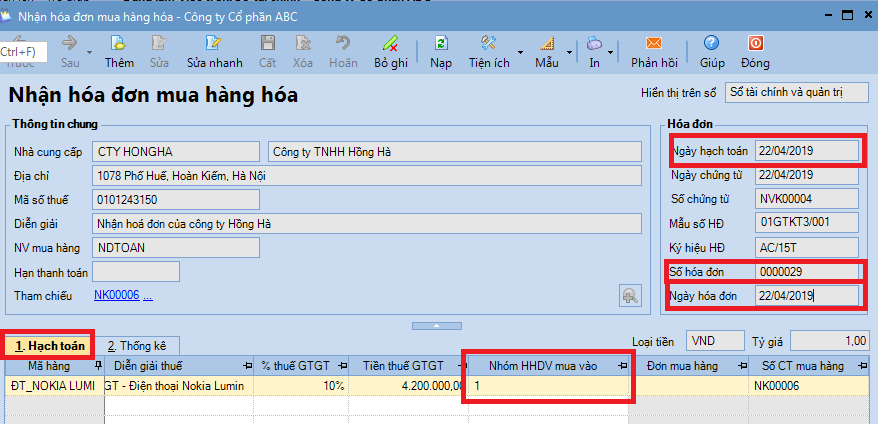Click the Ngày hóa đơn date field

pos(806,295)
